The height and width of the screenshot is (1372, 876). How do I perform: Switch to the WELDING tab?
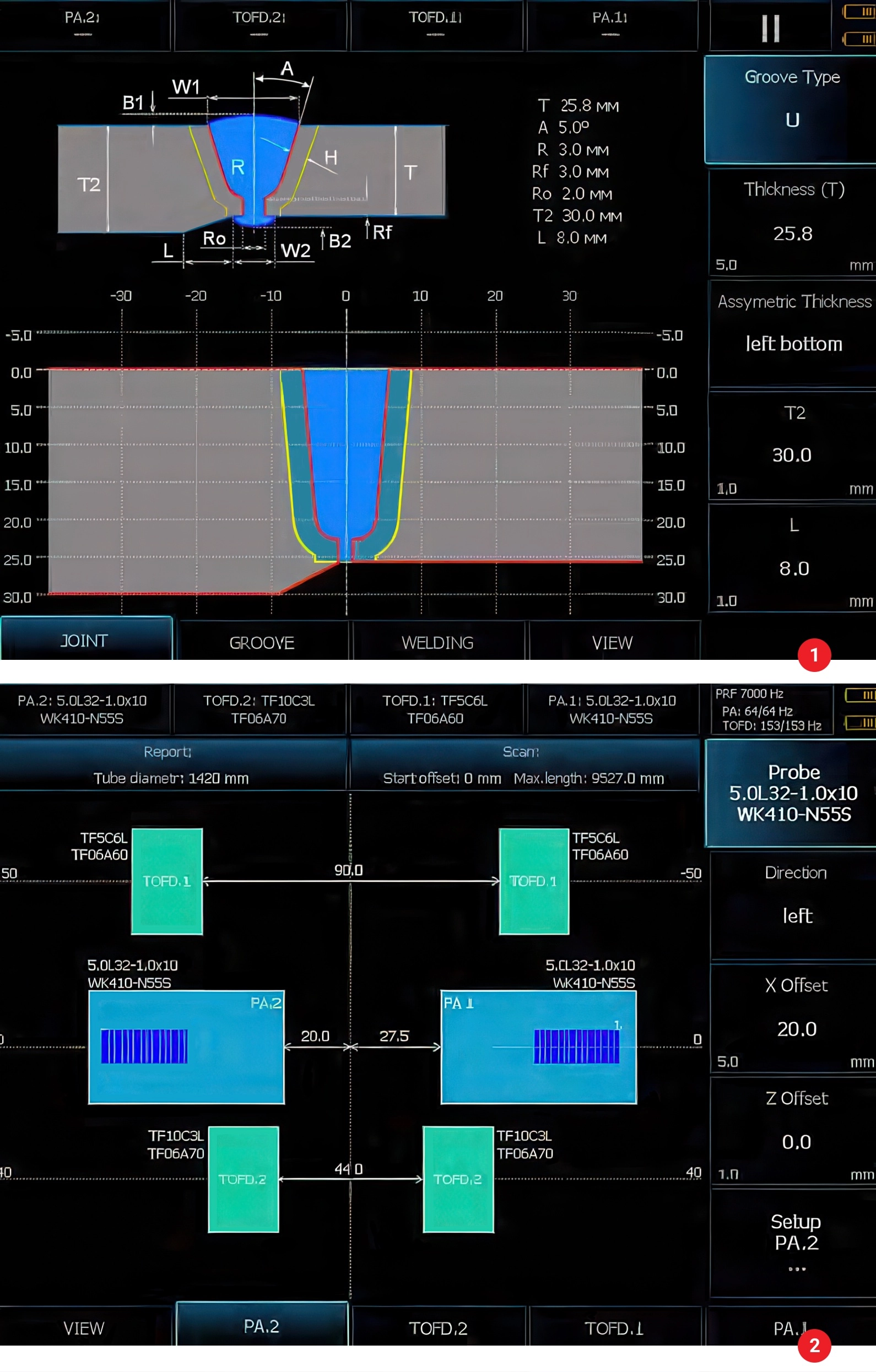pos(437,643)
